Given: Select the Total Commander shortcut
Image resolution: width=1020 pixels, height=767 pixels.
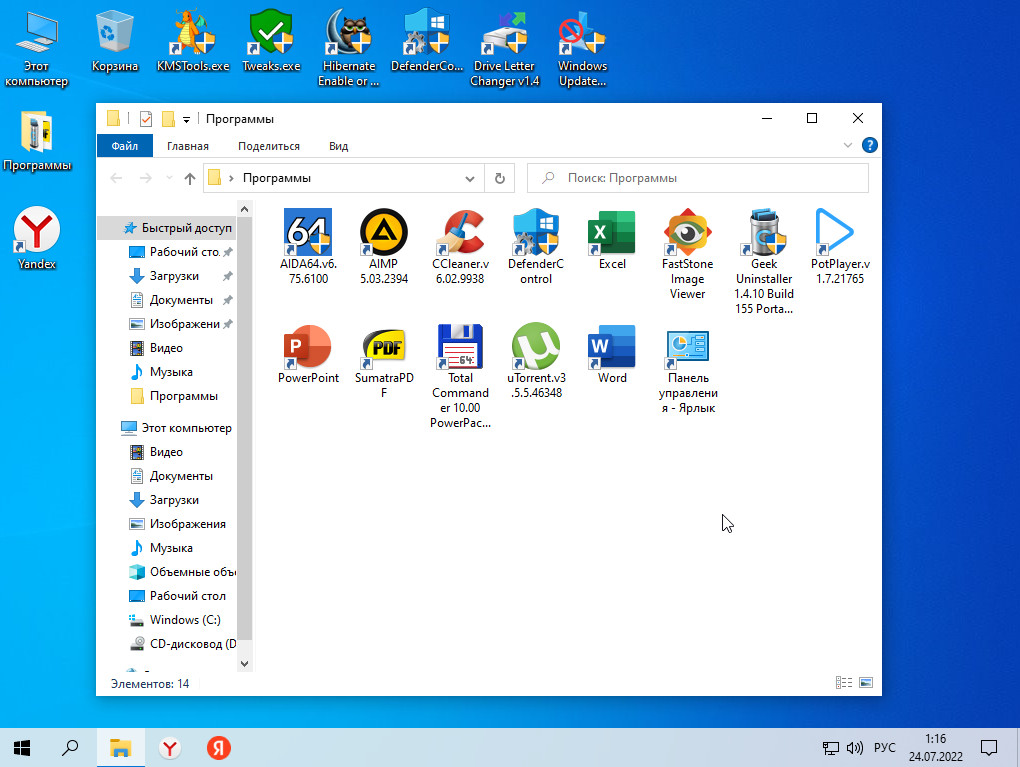Looking at the screenshot, I should tap(460, 346).
